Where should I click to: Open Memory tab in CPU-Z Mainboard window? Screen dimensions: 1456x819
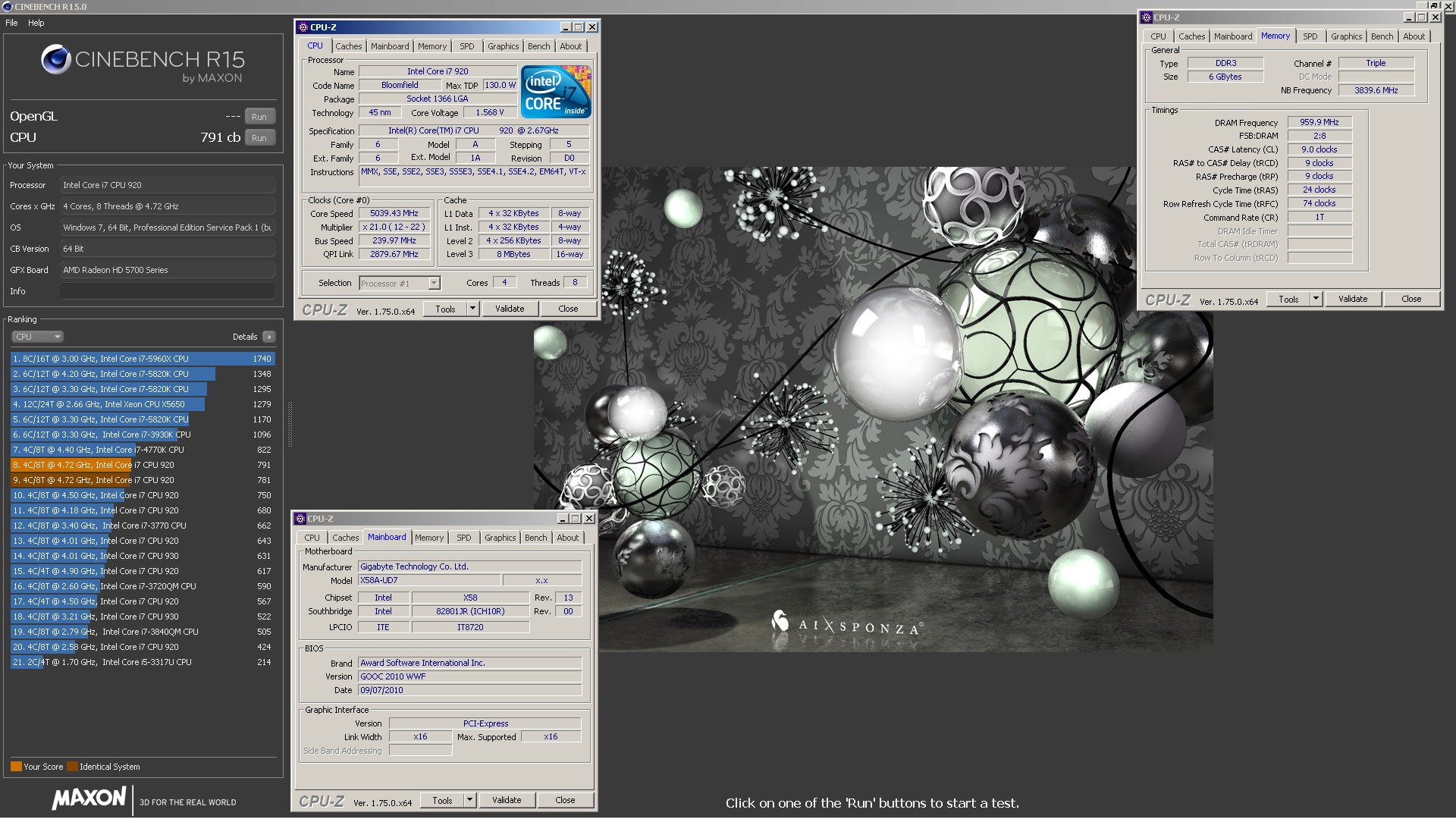[429, 538]
